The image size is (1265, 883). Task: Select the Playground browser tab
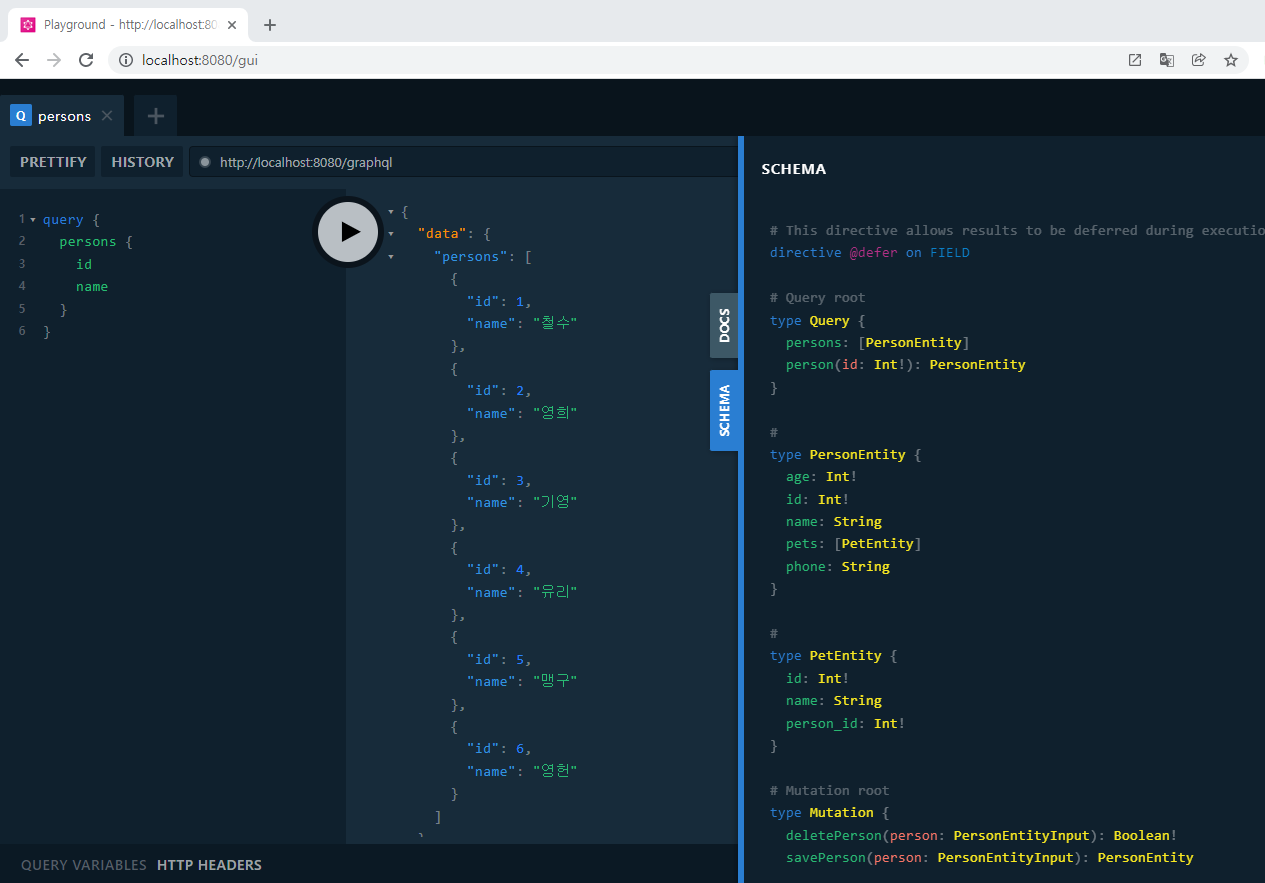tap(128, 25)
